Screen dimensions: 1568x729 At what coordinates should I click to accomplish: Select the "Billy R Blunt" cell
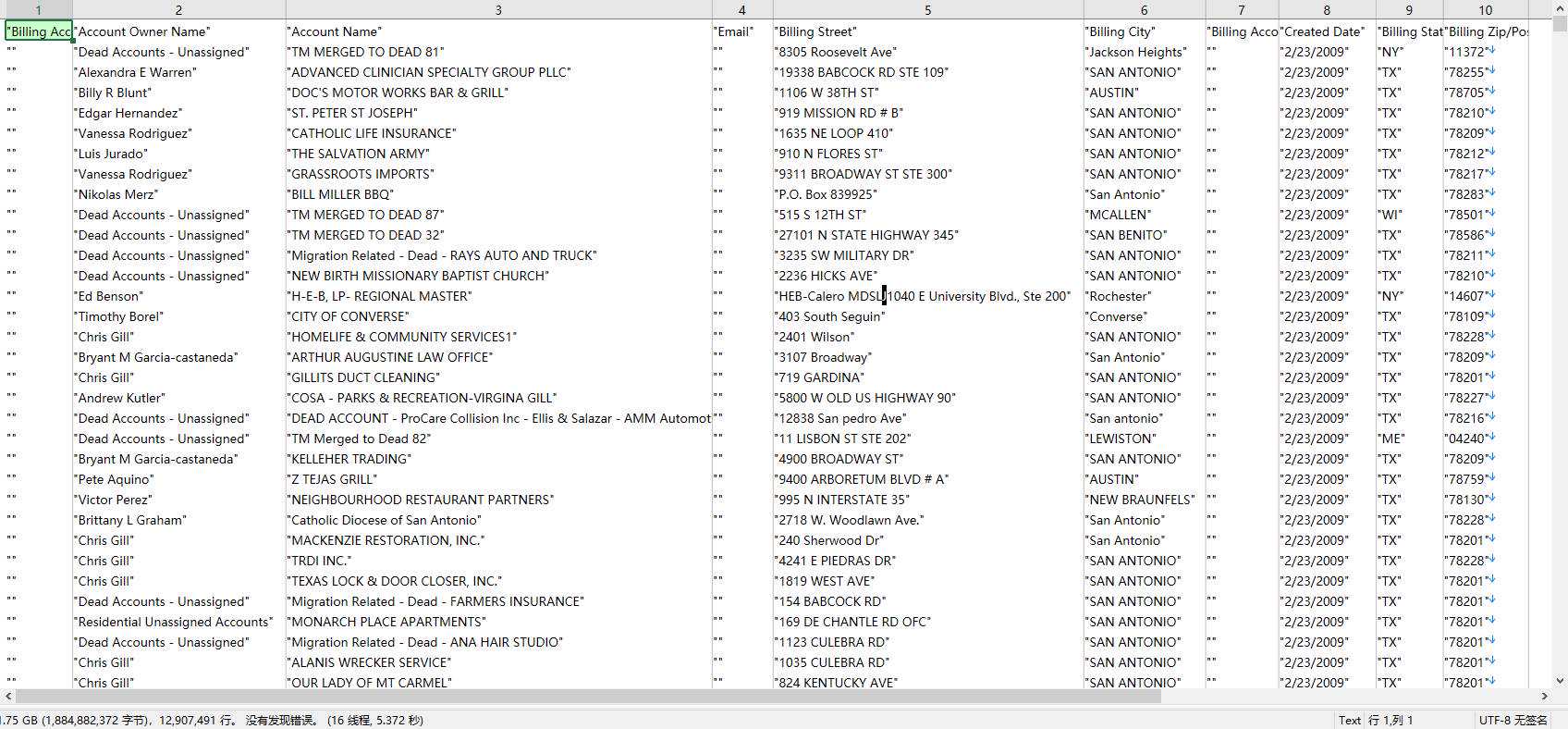pyautogui.click(x=178, y=93)
